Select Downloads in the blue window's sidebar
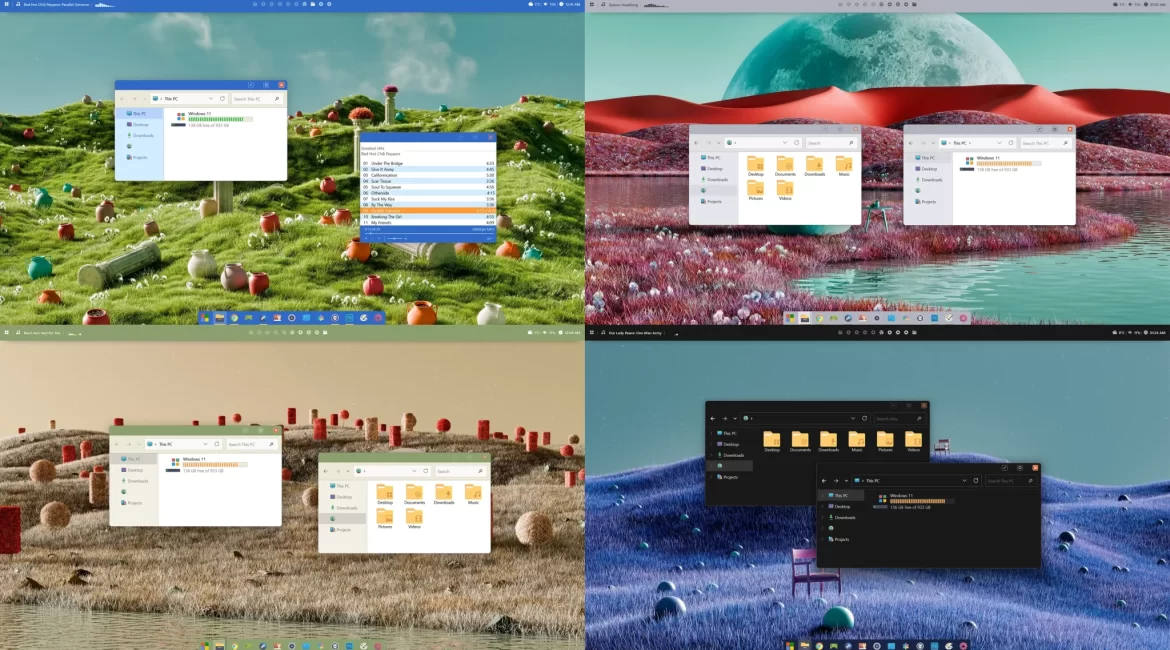1170x650 pixels. tap(143, 135)
